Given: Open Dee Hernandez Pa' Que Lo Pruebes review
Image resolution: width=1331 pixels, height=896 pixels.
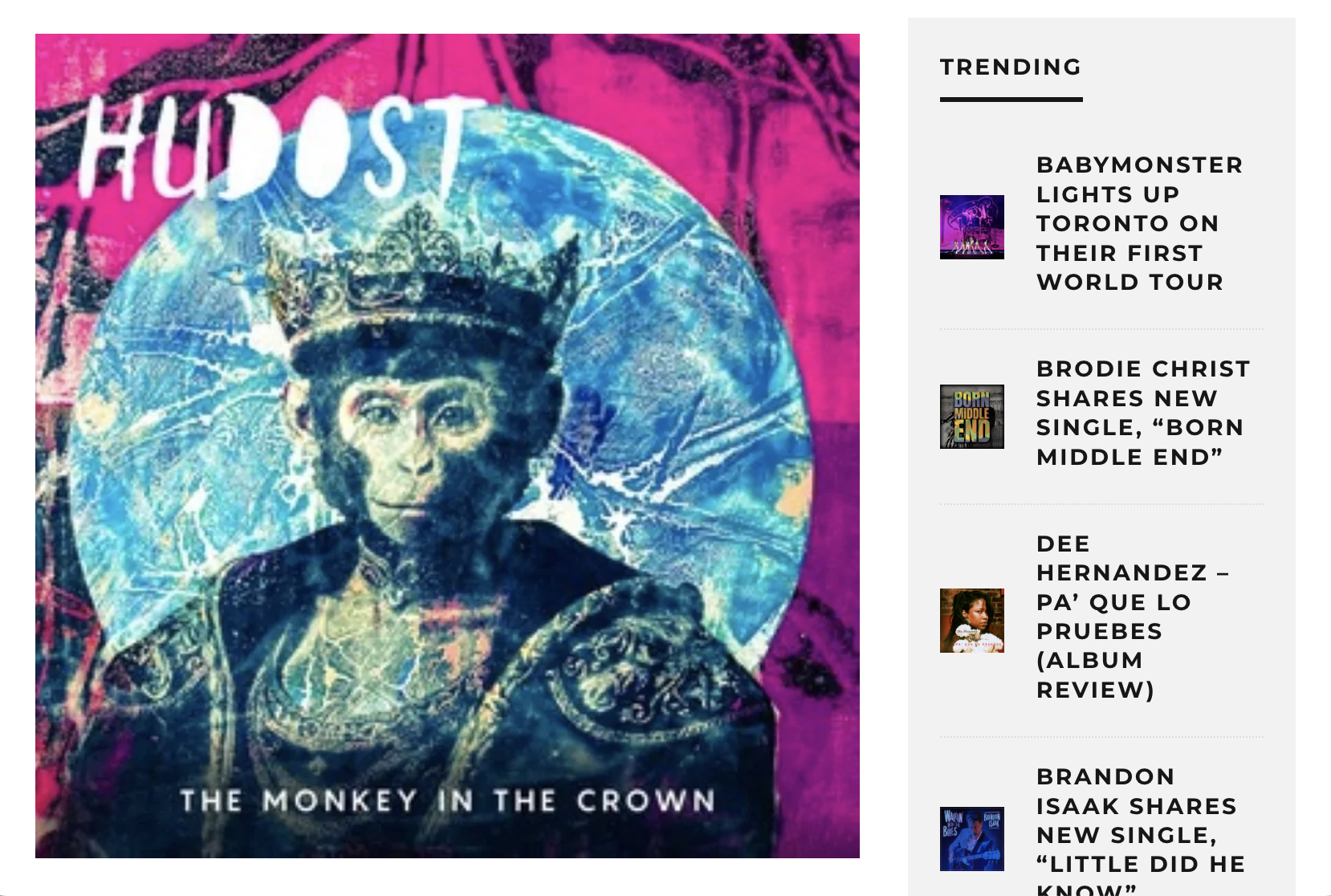Looking at the screenshot, I should click(x=1133, y=617).
